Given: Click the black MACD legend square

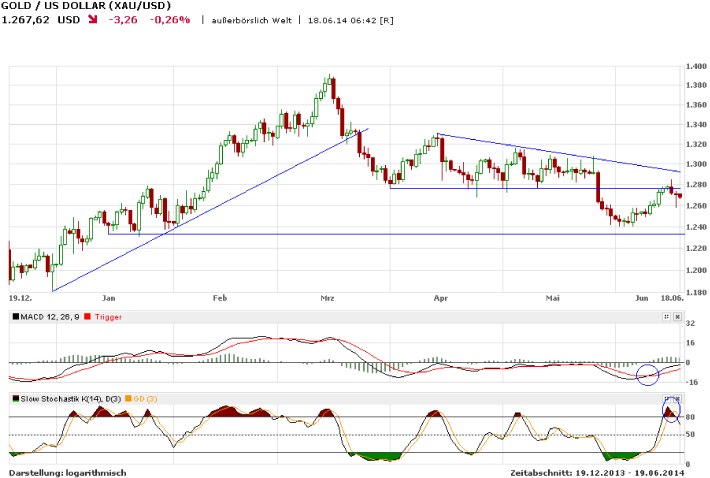Looking at the screenshot, I should (14, 317).
